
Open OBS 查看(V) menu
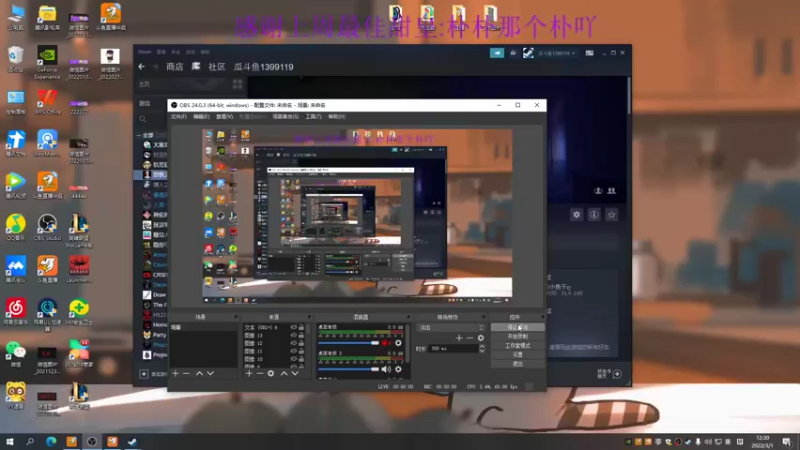(x=224, y=117)
